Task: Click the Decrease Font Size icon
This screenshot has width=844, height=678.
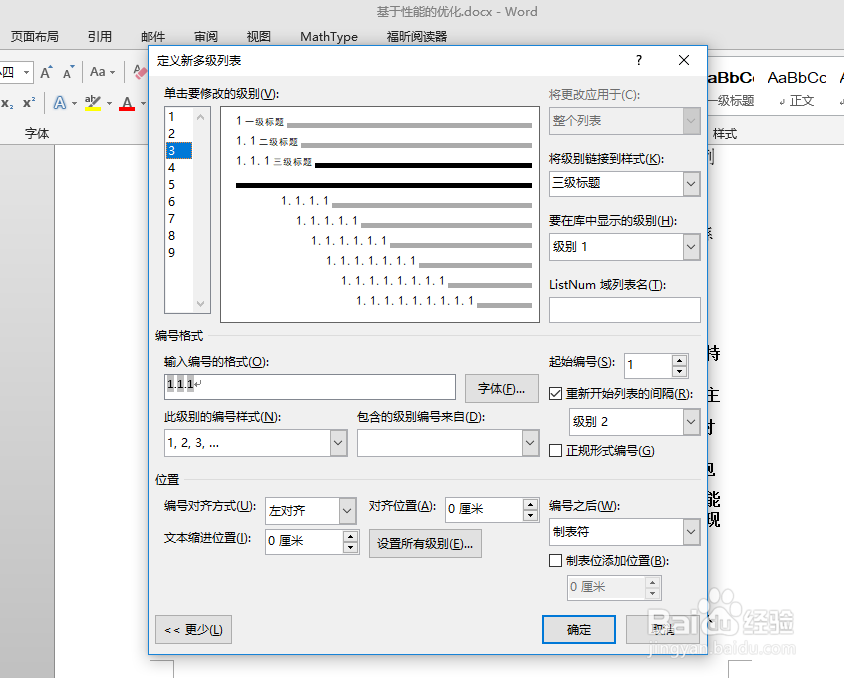Action: (x=67, y=72)
